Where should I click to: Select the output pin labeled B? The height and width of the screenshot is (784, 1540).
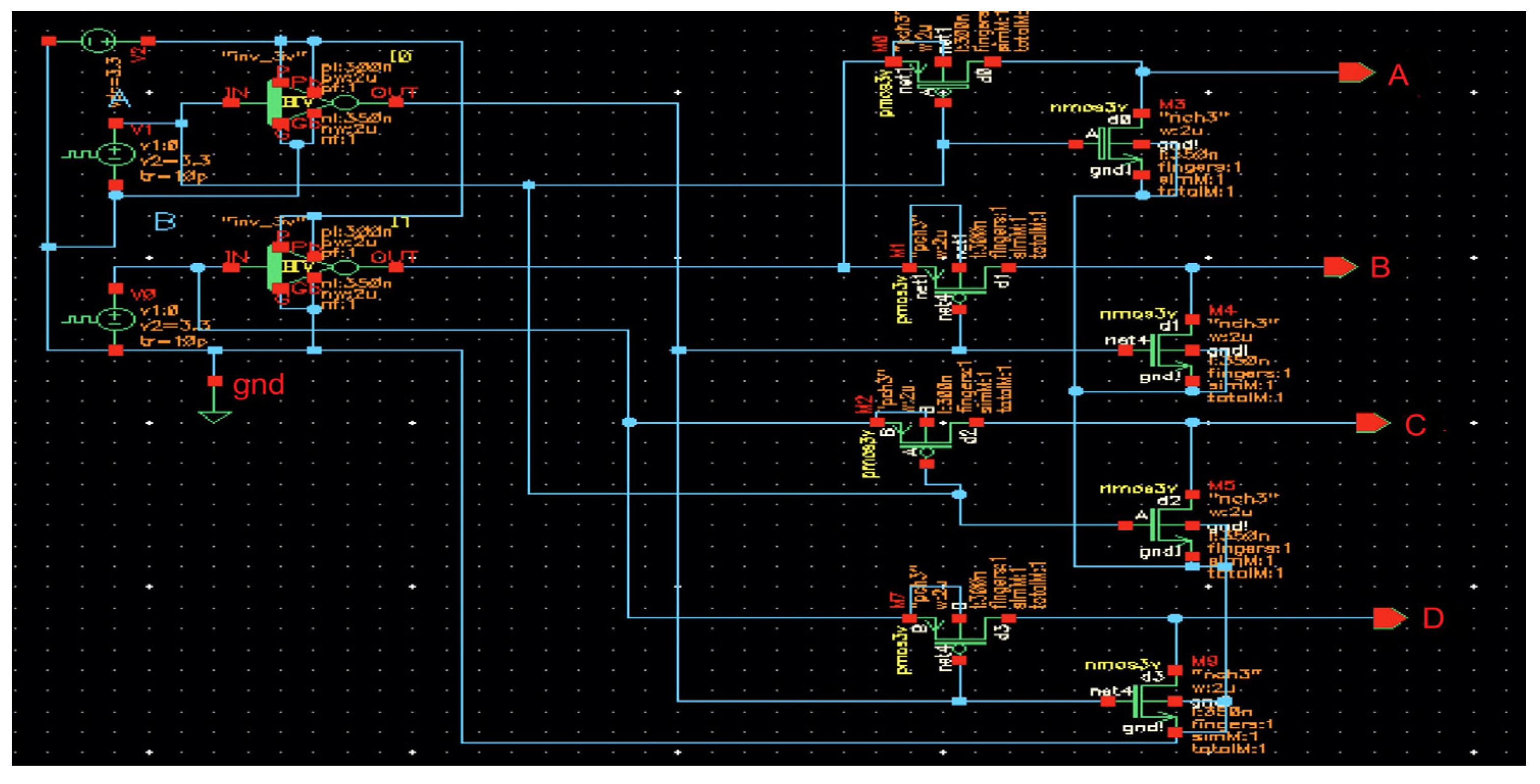[x=1340, y=267]
